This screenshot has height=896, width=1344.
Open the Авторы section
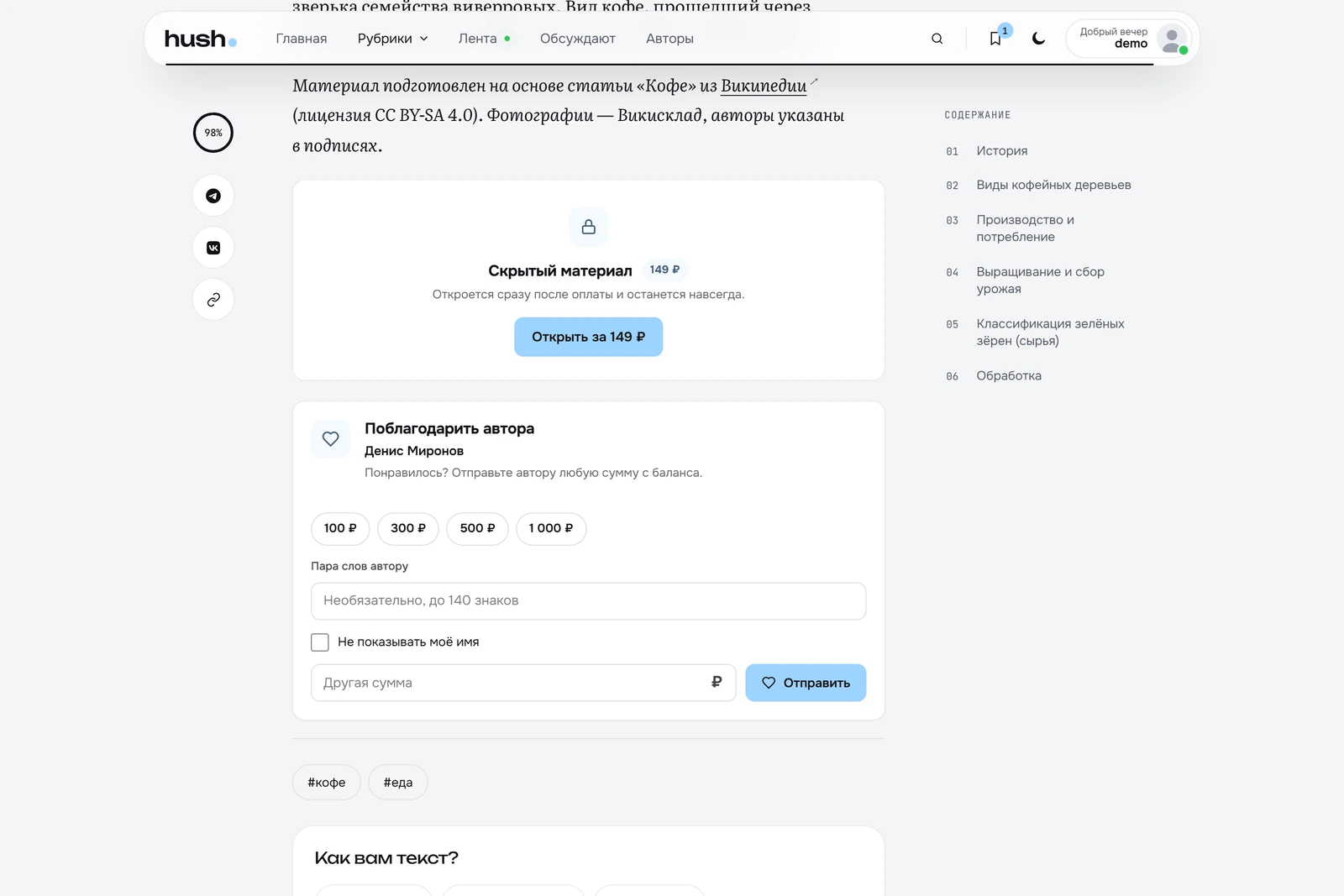point(669,39)
